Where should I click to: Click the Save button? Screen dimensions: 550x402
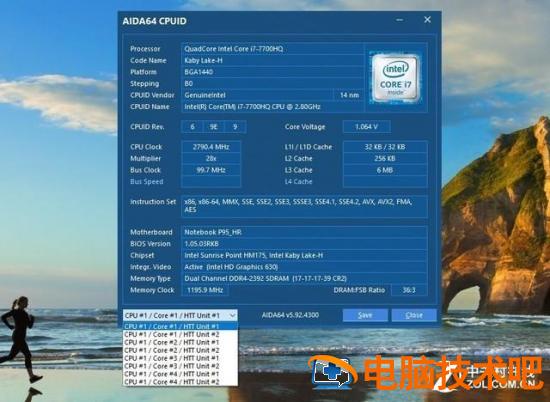[x=365, y=315]
